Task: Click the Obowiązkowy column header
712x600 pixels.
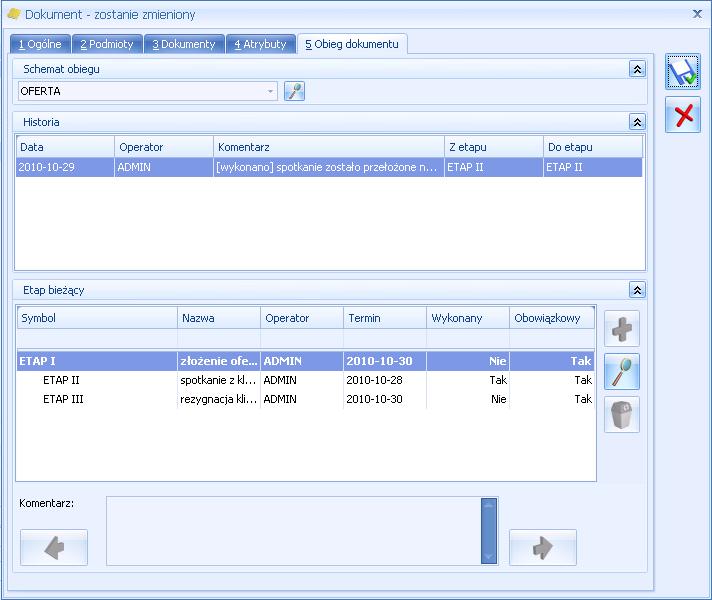Action: [x=552, y=318]
